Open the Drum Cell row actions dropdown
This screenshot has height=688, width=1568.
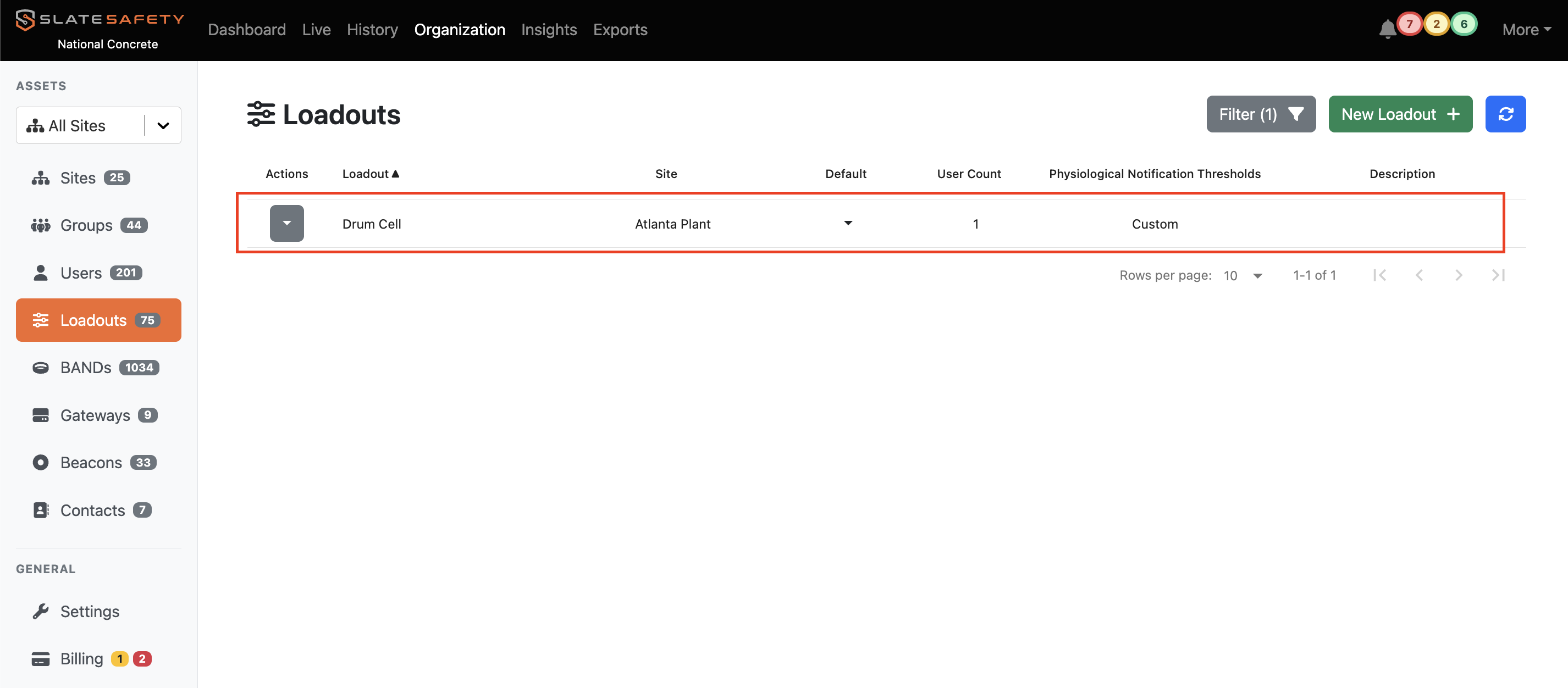(286, 223)
